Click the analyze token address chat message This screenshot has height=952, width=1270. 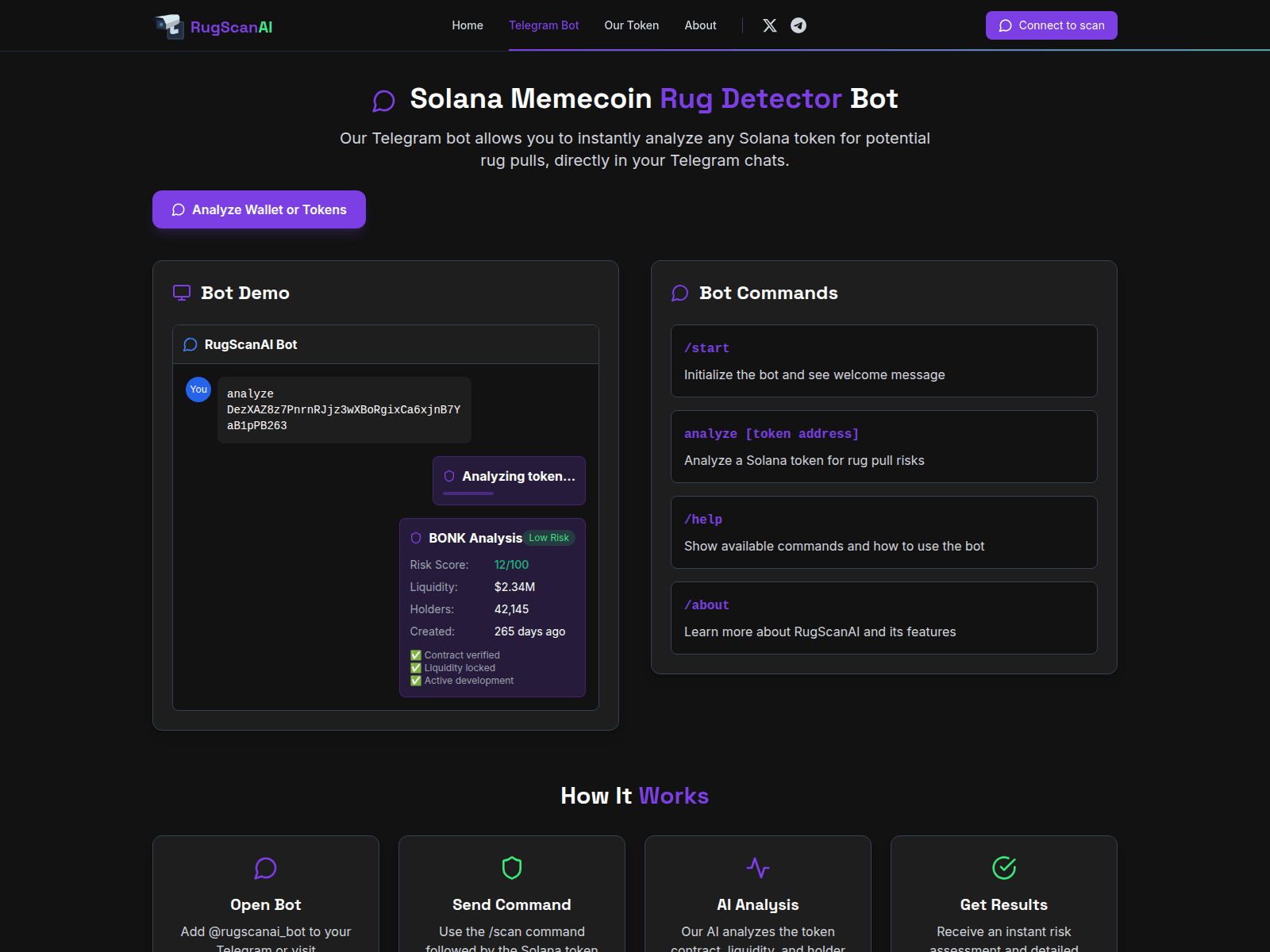[344, 410]
